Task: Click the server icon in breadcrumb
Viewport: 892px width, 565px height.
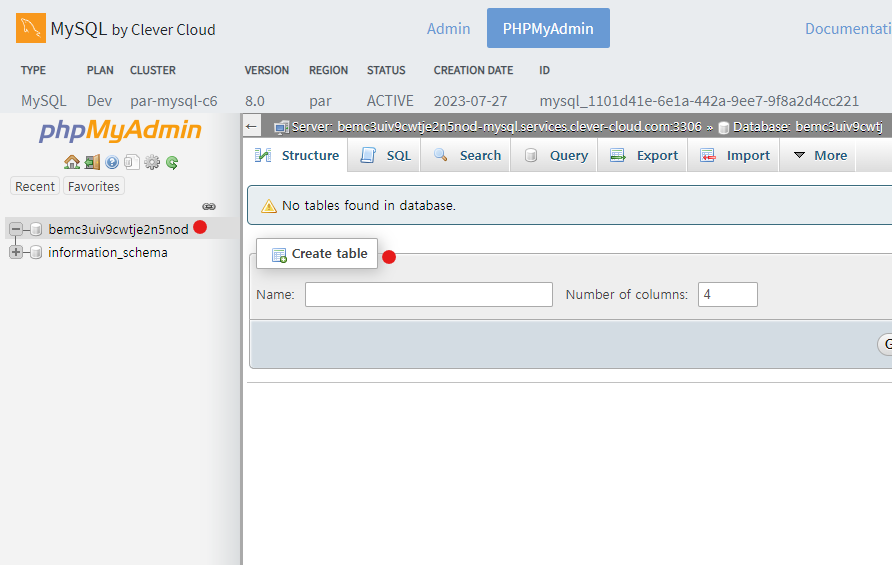Action: point(281,127)
